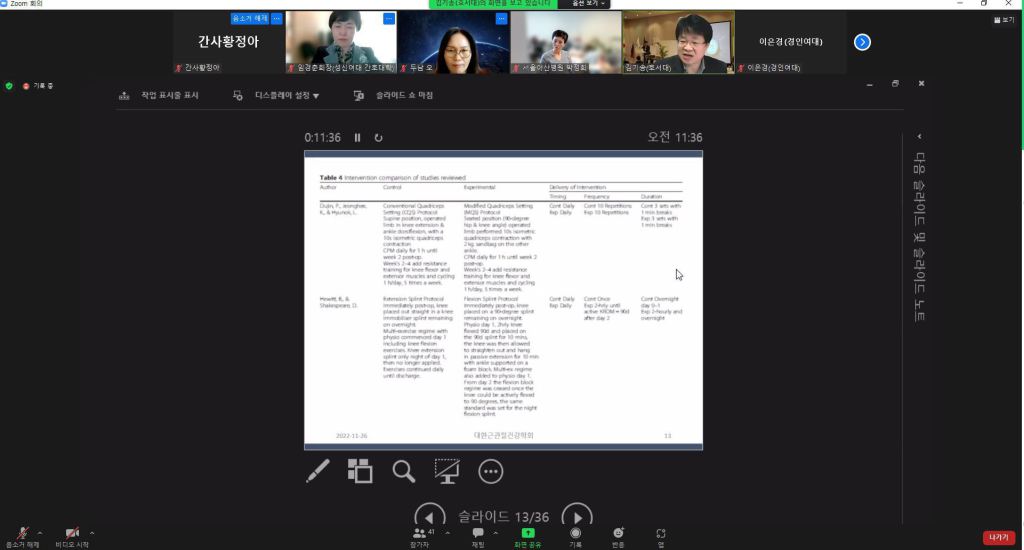Click 작업 표시줄 표시 show taskbar
The height and width of the screenshot is (550, 1024).
coord(159,95)
